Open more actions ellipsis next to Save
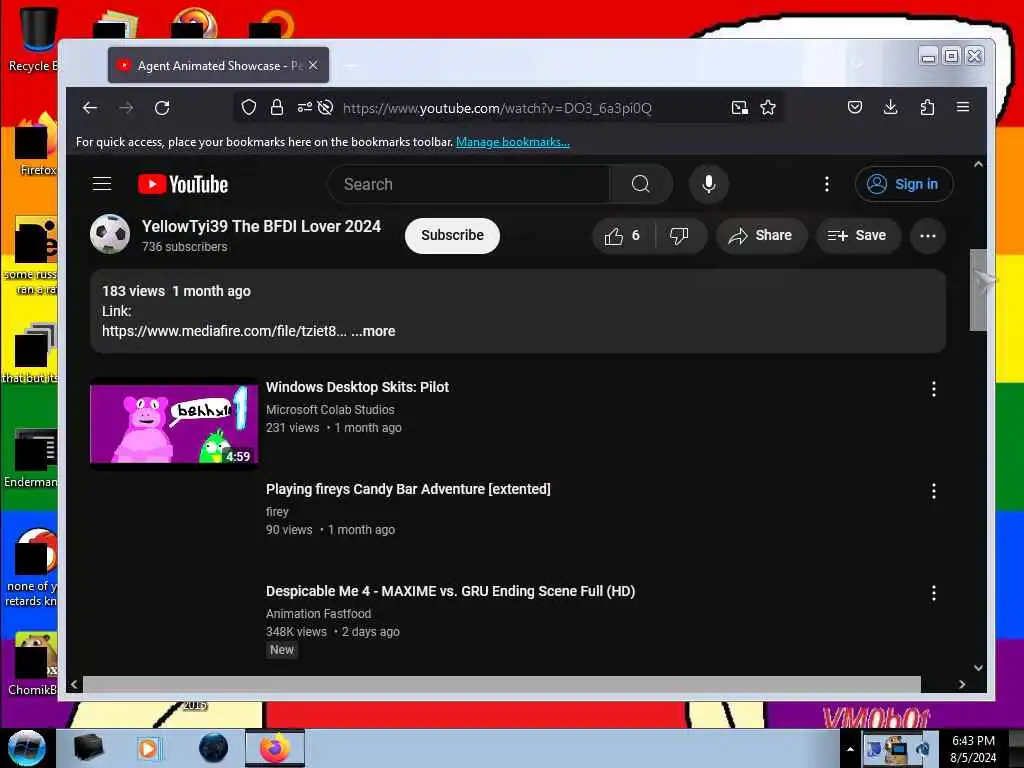 pyautogui.click(x=927, y=236)
